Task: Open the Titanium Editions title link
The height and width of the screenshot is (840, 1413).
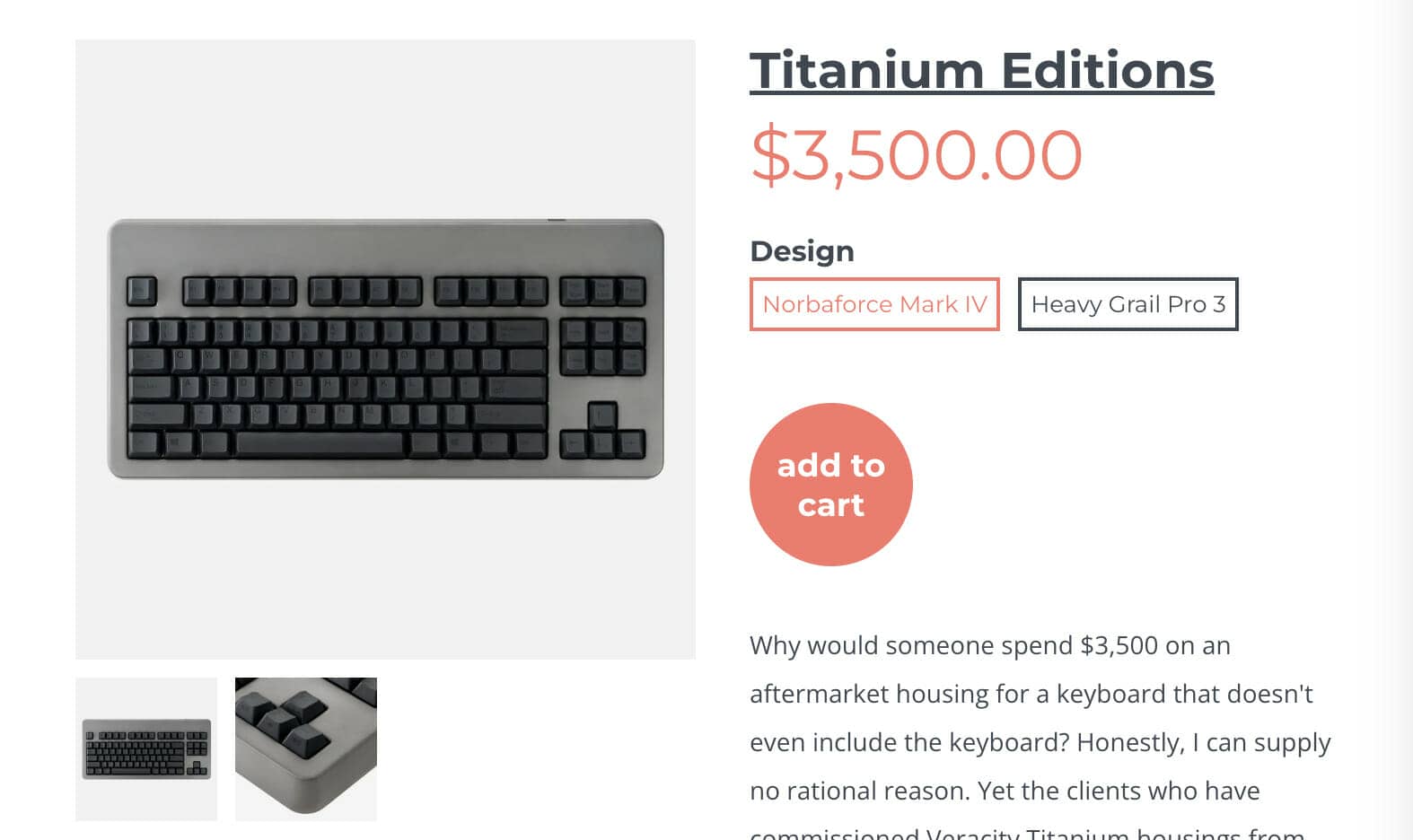Action: click(981, 71)
